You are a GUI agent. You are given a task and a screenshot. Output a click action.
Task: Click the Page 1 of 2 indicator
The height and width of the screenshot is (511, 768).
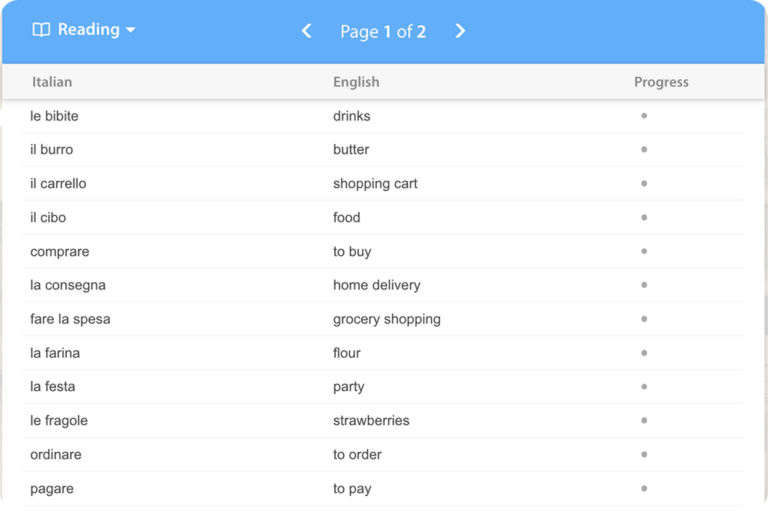tap(383, 31)
